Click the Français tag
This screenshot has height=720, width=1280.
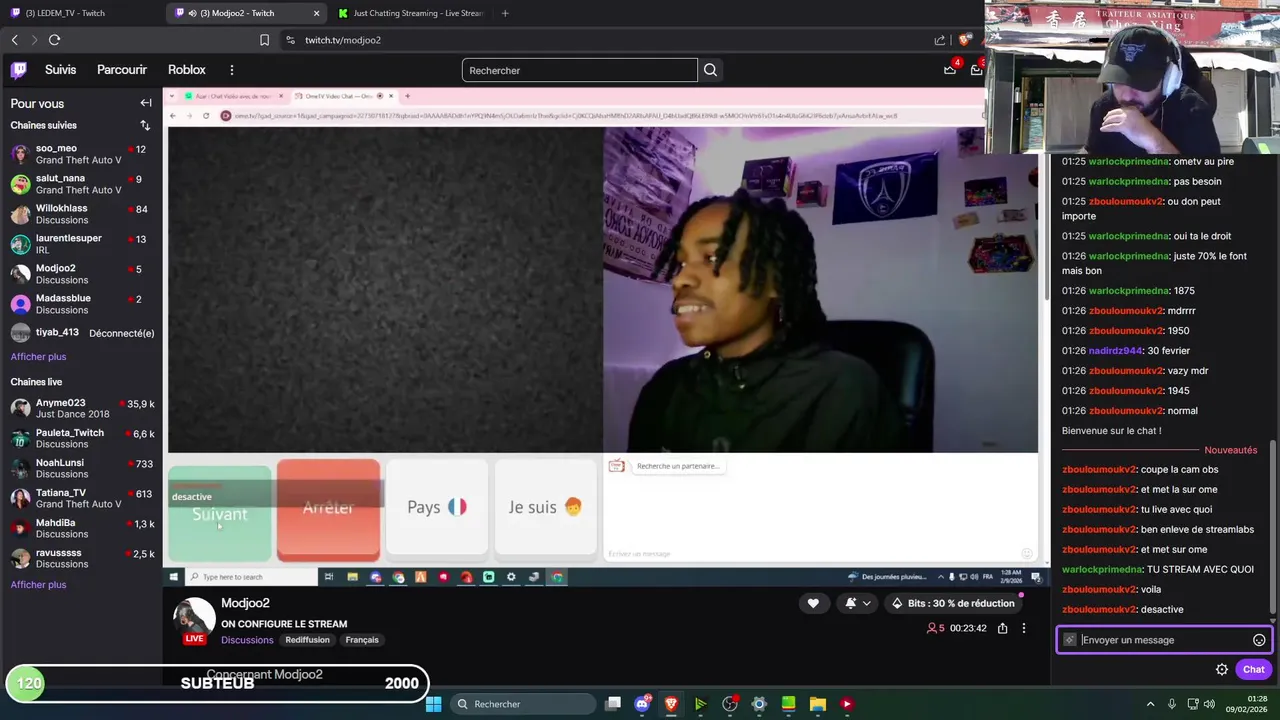tap(362, 640)
